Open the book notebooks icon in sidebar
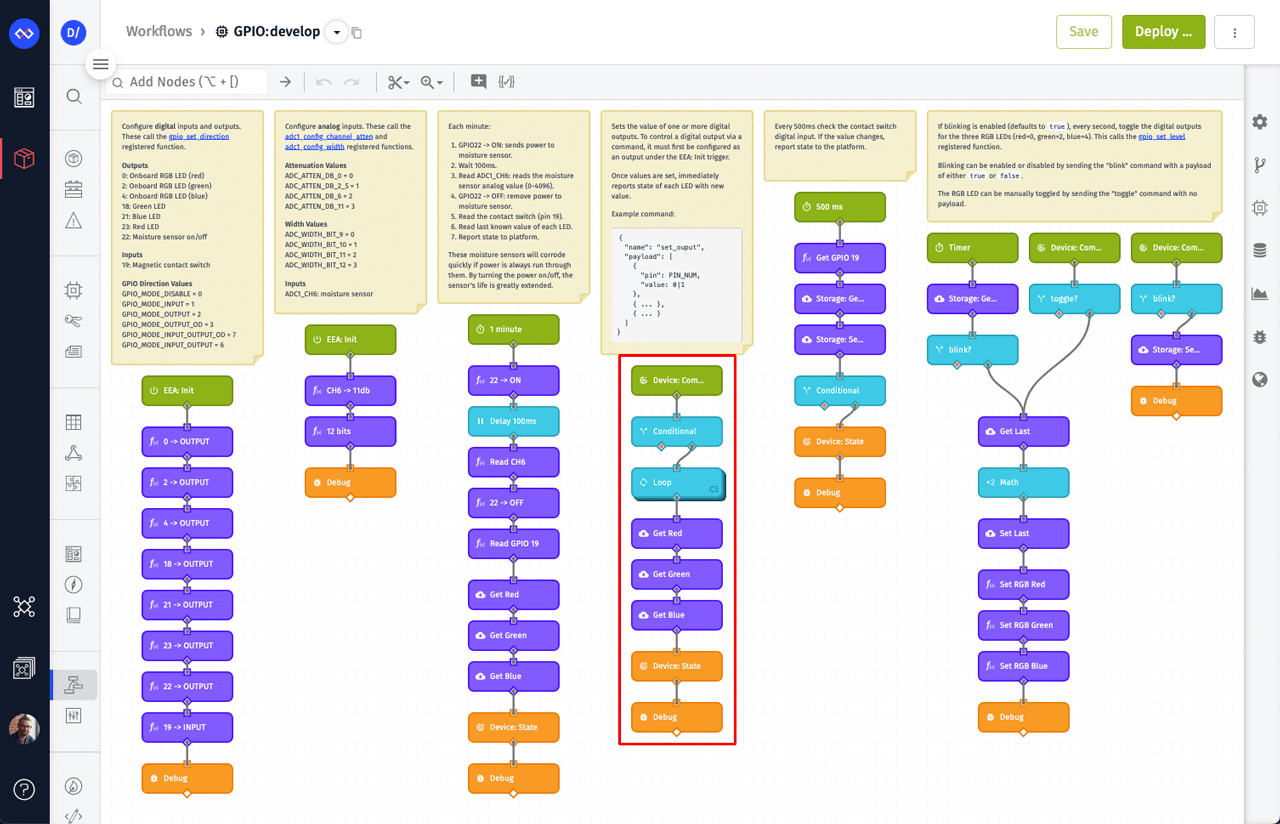Viewport: 1280px width, 824px height. tap(74, 614)
